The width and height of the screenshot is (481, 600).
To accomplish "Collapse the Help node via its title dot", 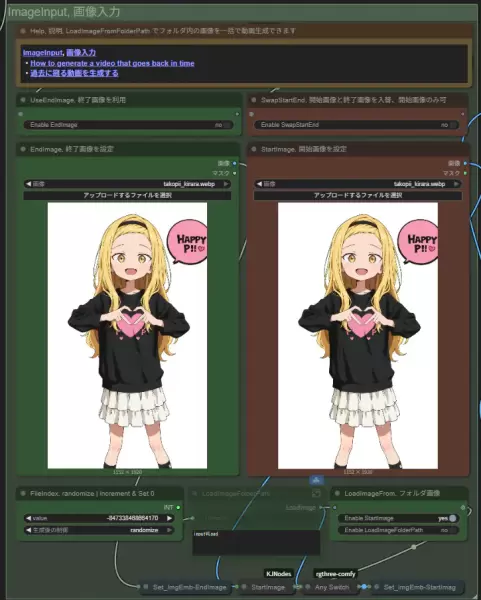I will pos(23,31).
